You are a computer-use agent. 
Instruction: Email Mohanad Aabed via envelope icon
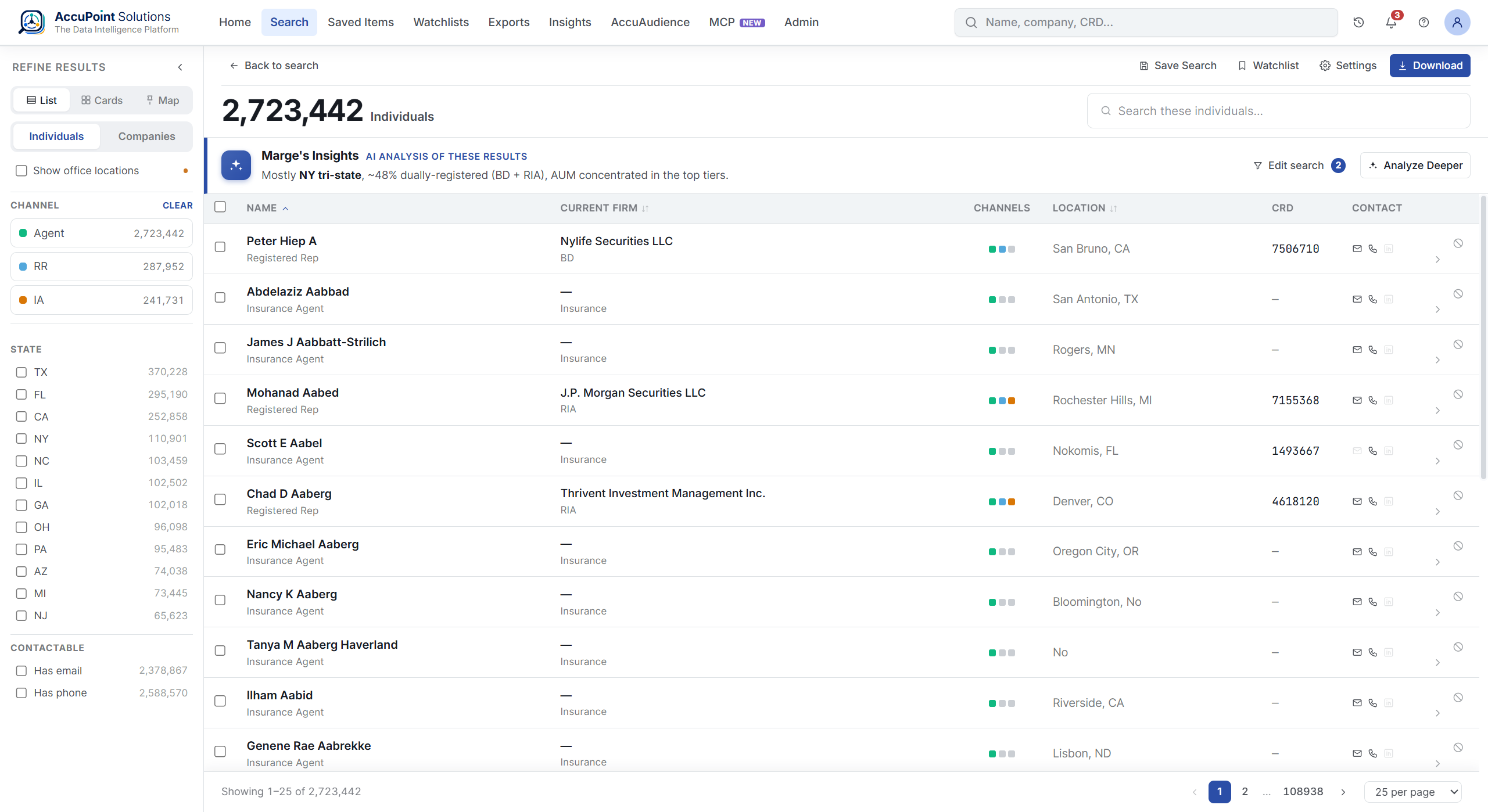(1357, 400)
